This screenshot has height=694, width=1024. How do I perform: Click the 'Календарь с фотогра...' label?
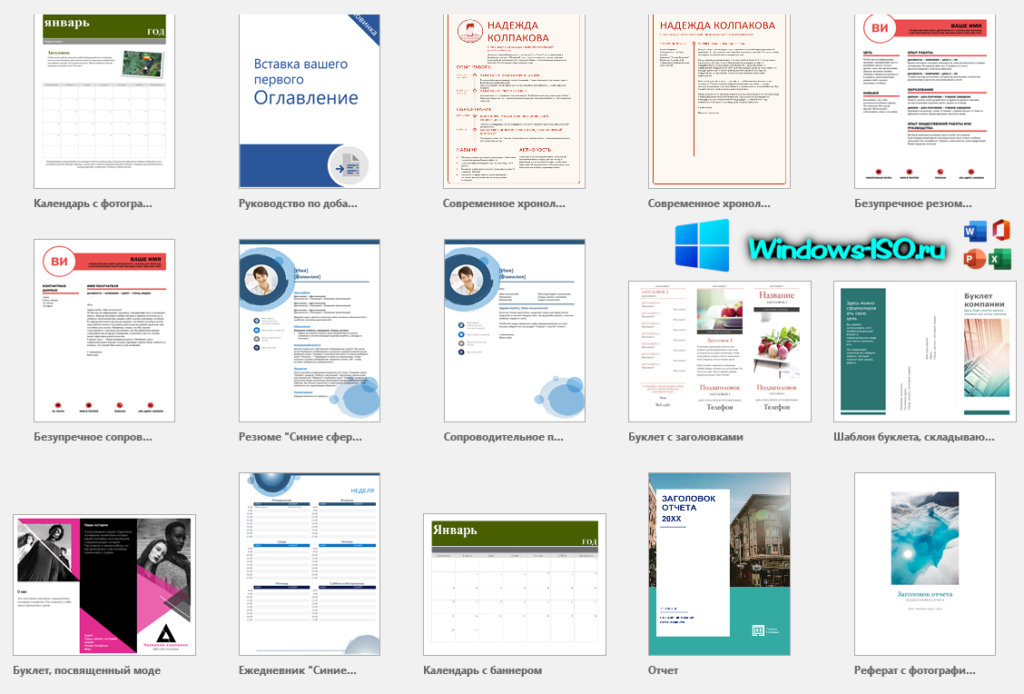(93, 204)
